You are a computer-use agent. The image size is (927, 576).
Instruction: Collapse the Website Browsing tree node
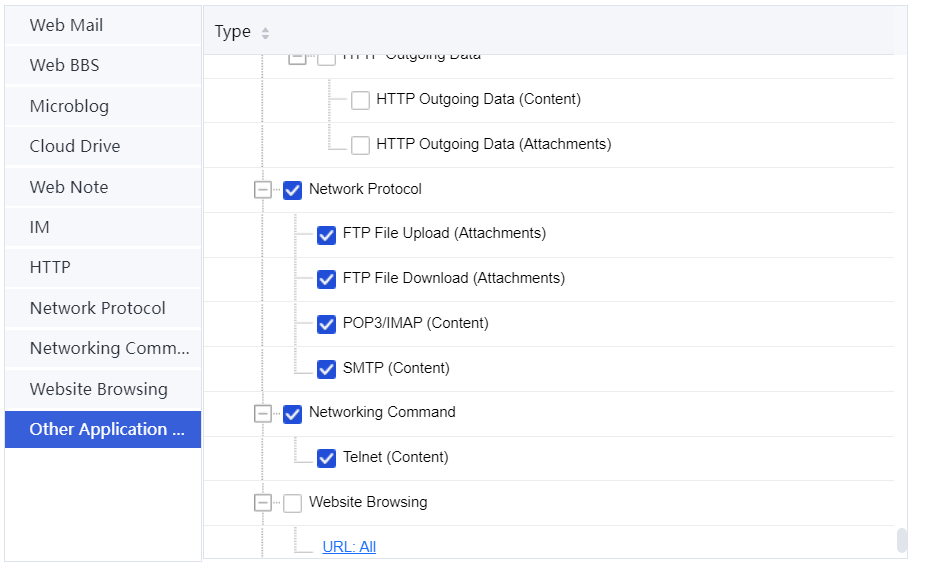263,503
